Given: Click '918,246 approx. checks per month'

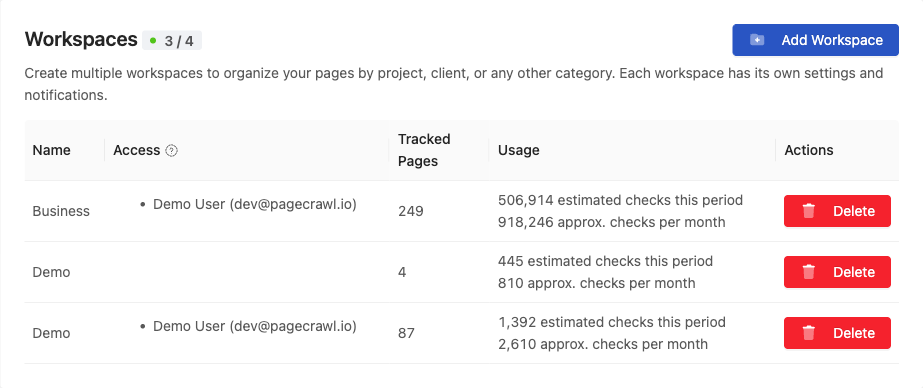Looking at the screenshot, I should (x=612, y=223).
